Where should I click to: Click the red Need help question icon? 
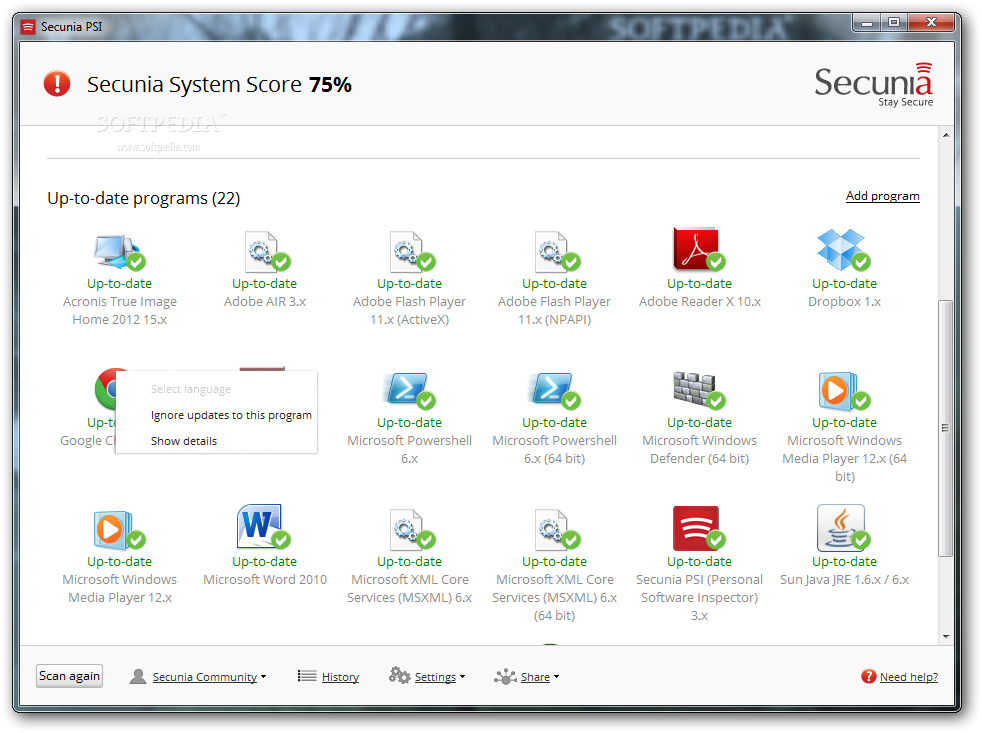tap(868, 677)
